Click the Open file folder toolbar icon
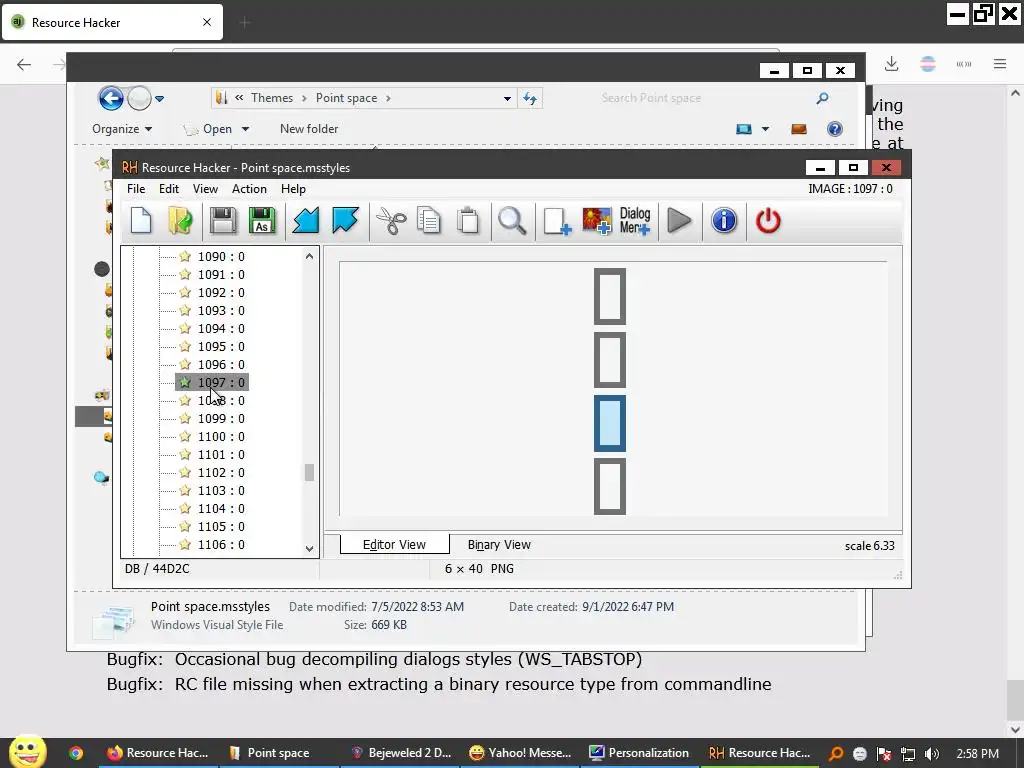 [180, 221]
